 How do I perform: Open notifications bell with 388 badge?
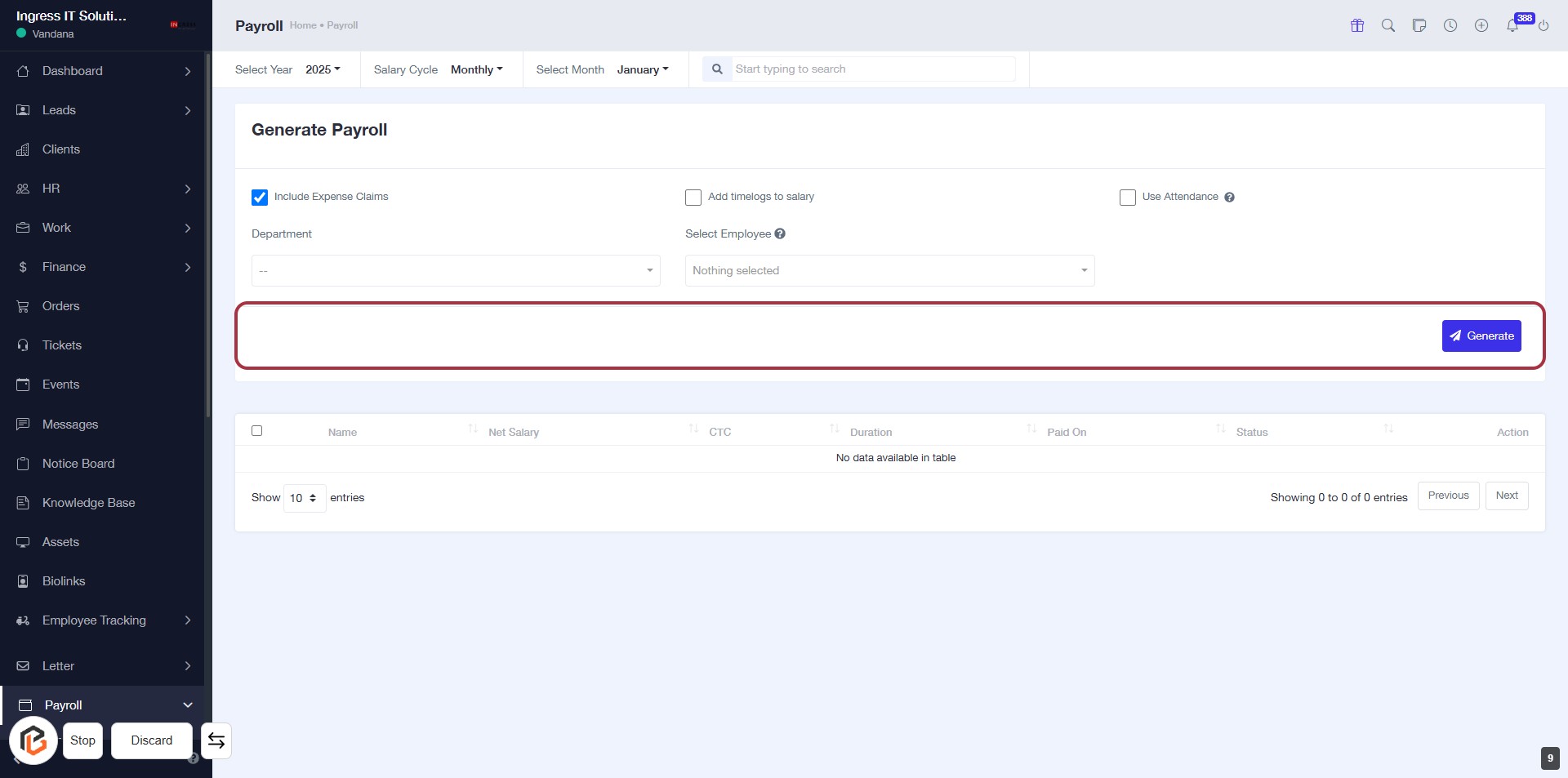click(x=1512, y=25)
